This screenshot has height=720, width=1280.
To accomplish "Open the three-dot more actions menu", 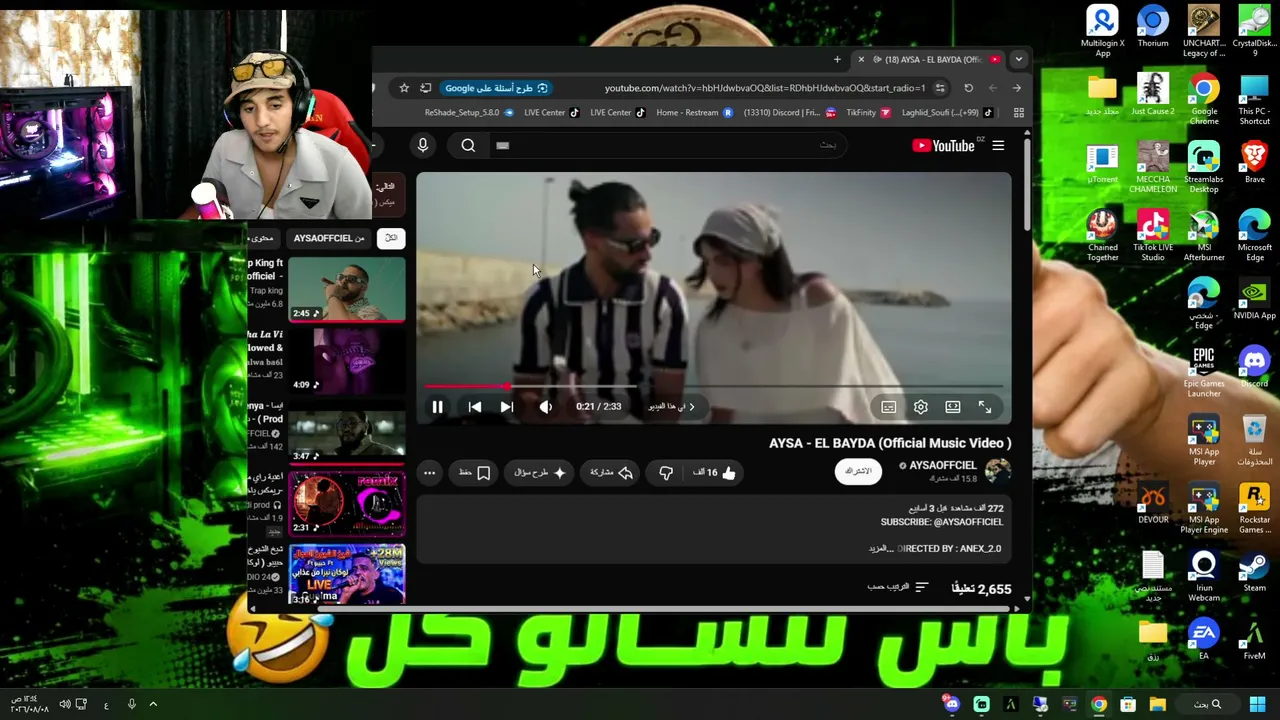I will (429, 473).
